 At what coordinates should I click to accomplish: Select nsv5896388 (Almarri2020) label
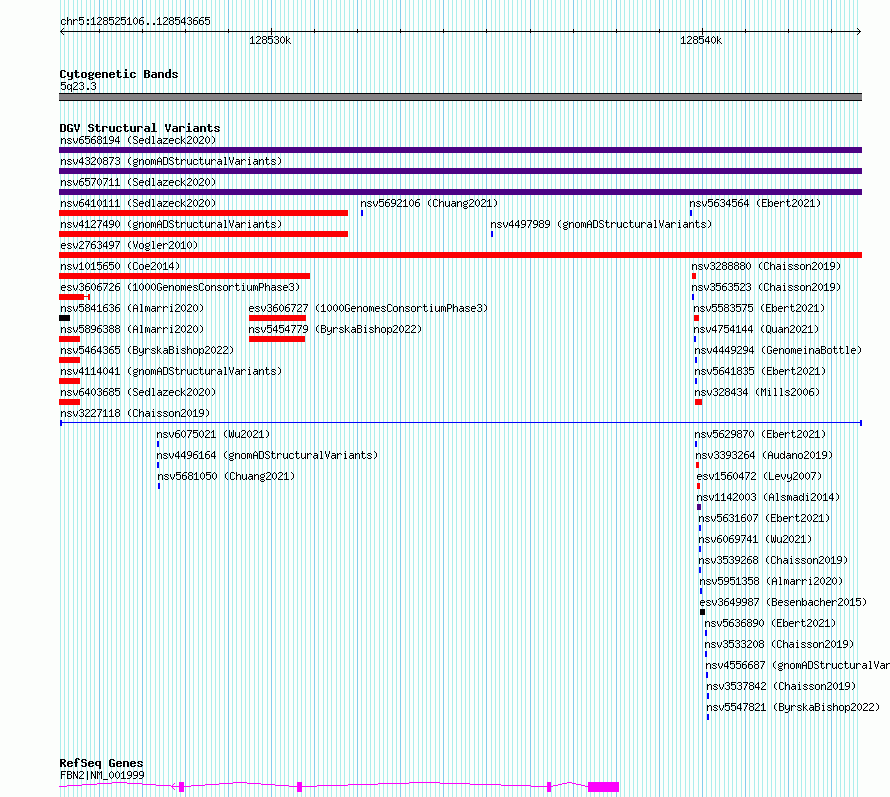pyautogui.click(x=132, y=329)
